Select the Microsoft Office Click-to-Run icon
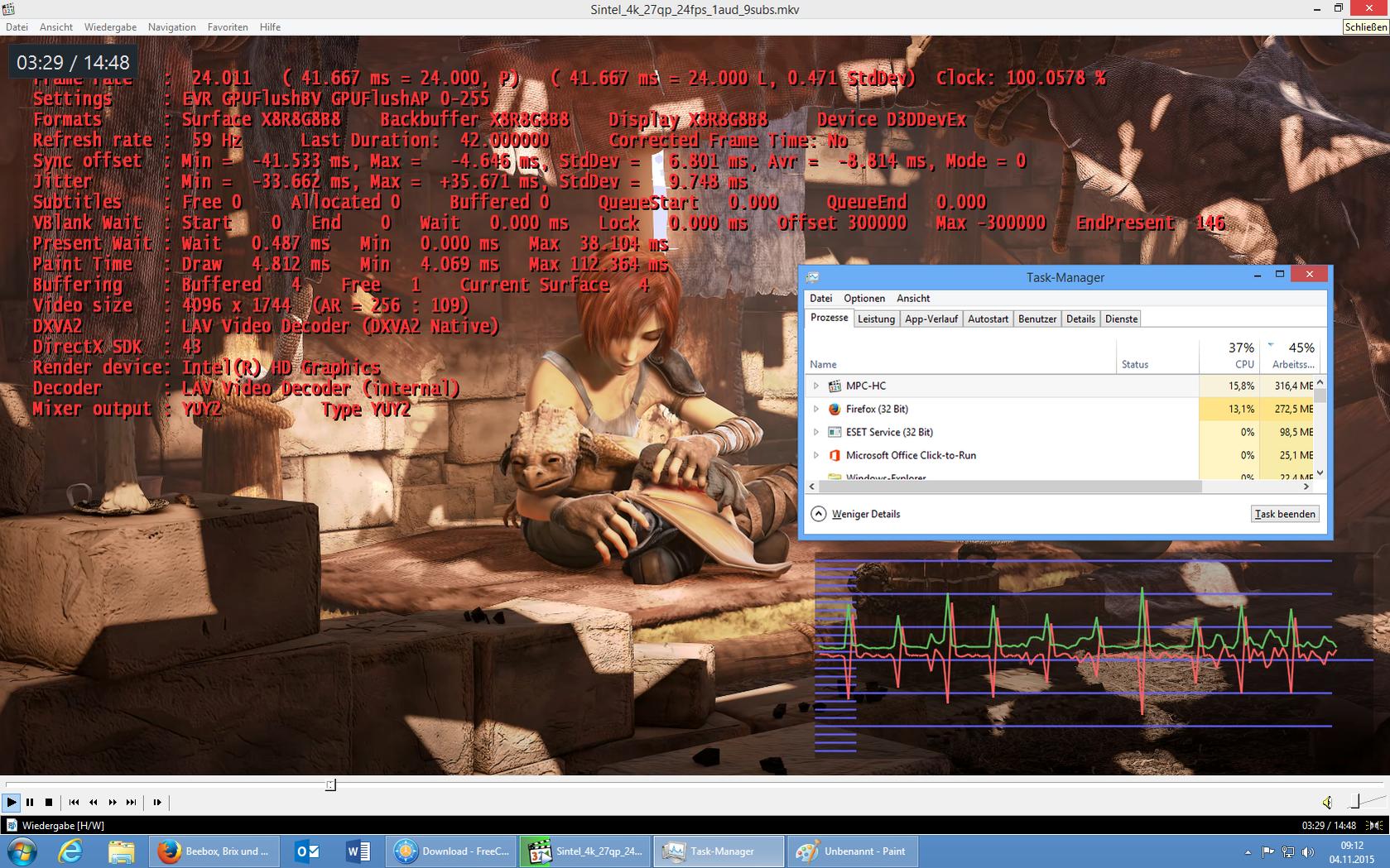Image resolution: width=1390 pixels, height=868 pixels. [834, 455]
